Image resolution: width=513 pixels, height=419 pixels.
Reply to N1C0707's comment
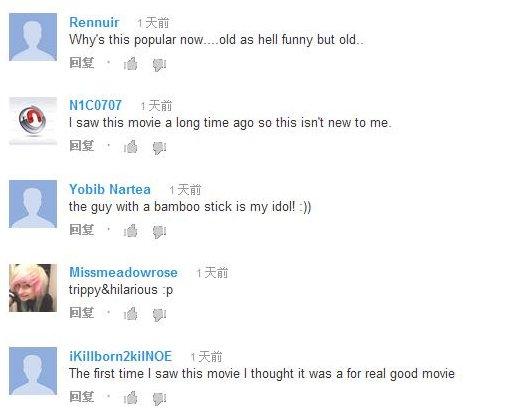point(82,146)
